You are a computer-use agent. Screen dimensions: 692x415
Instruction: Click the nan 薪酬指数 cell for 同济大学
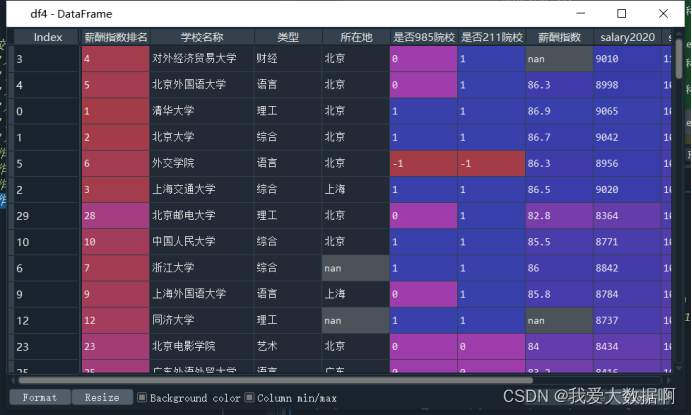pyautogui.click(x=559, y=320)
